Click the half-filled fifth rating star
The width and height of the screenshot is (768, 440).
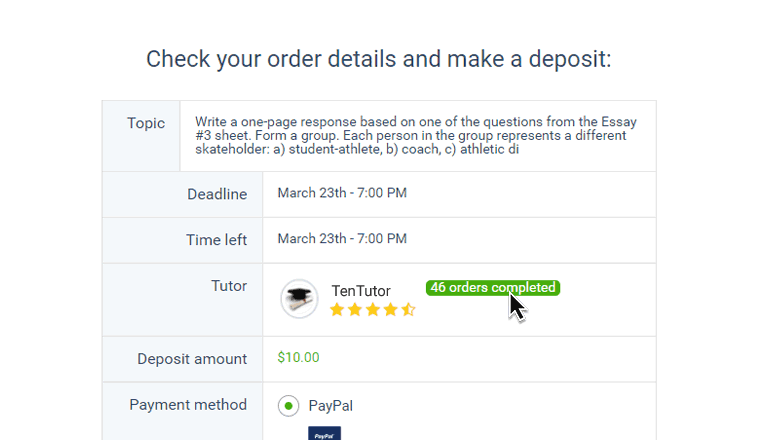point(408,310)
